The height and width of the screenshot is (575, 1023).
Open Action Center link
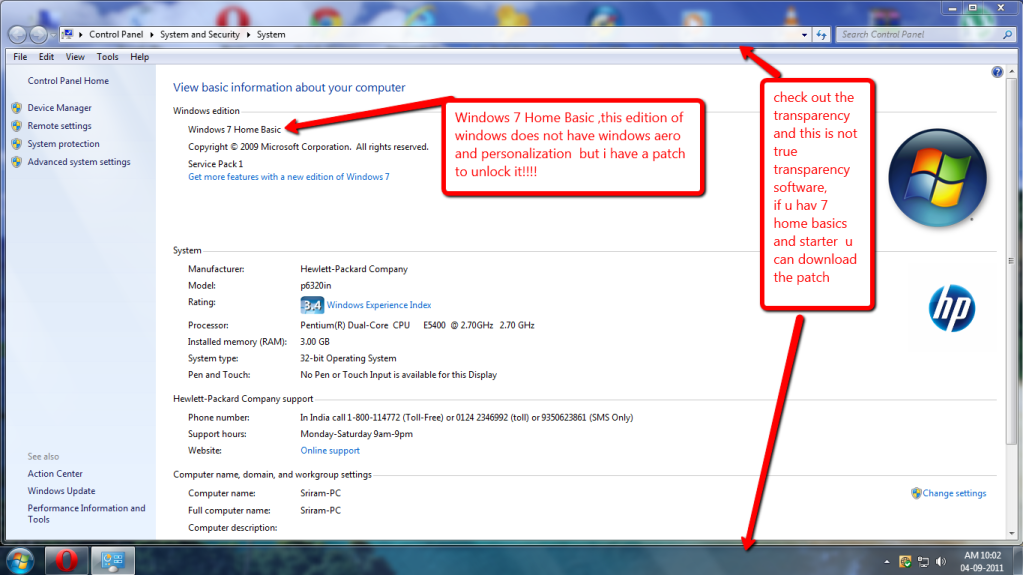coord(55,474)
